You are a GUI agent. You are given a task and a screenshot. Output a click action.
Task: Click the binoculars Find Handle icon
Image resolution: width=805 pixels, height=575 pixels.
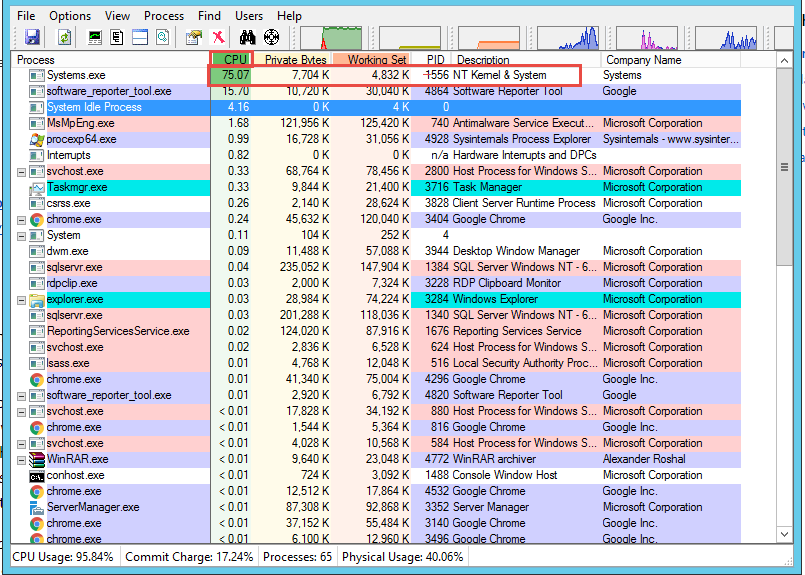click(x=247, y=37)
